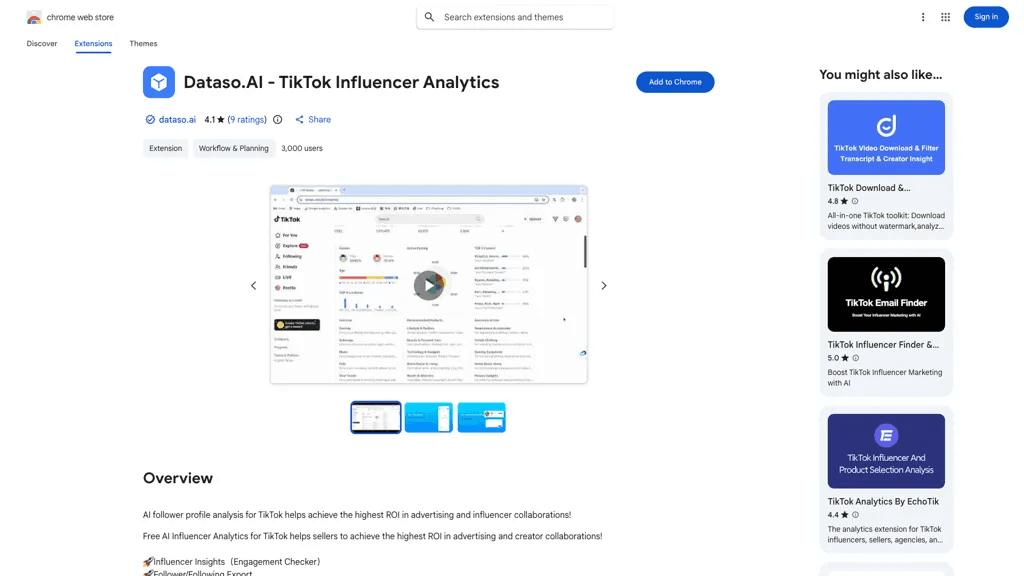The width and height of the screenshot is (1024, 576).
Task: Click the Boost TikTok Influencer Marketing description
Action: pos(884,377)
